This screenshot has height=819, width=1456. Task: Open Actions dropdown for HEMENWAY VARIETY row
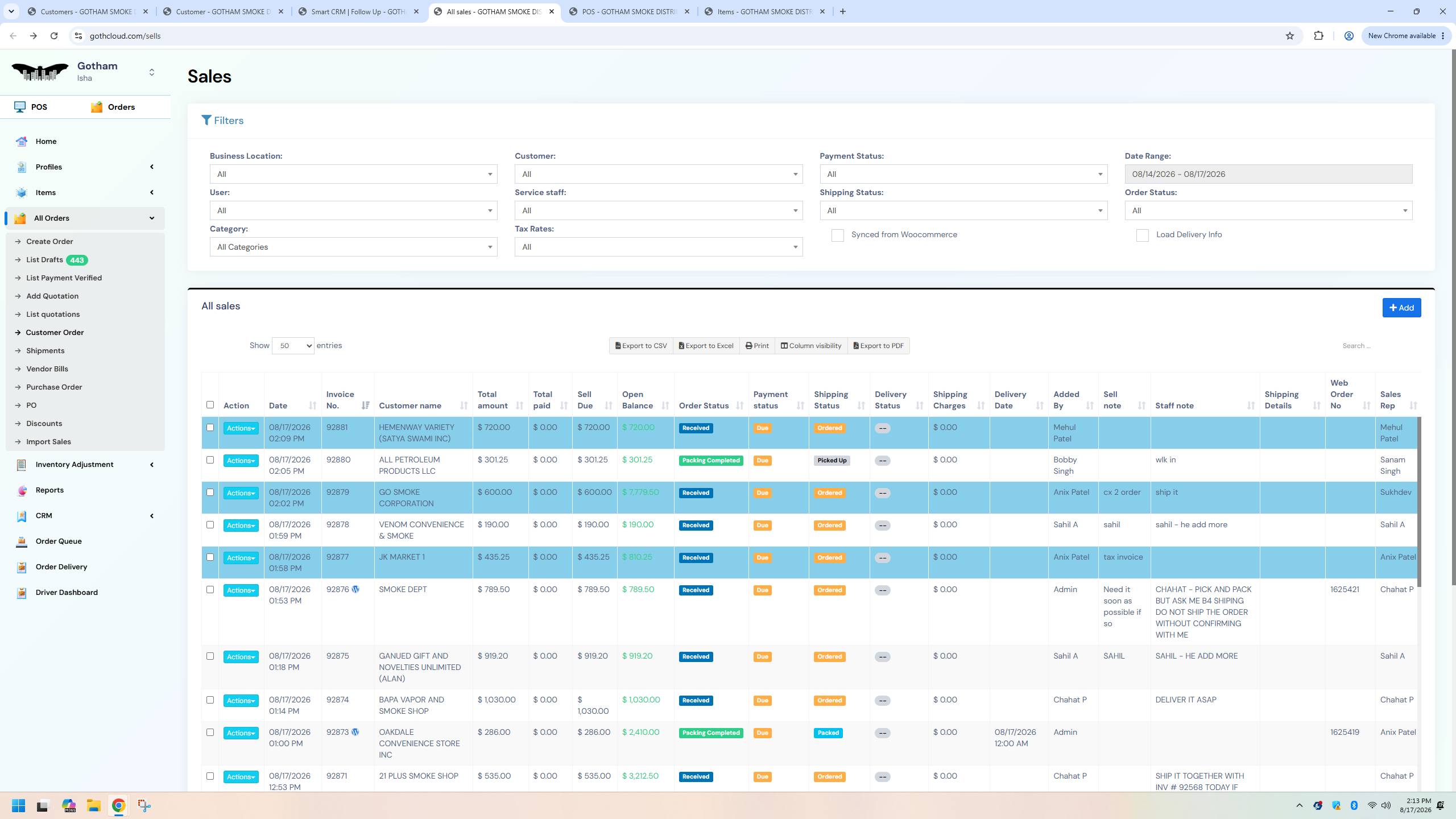tap(241, 428)
